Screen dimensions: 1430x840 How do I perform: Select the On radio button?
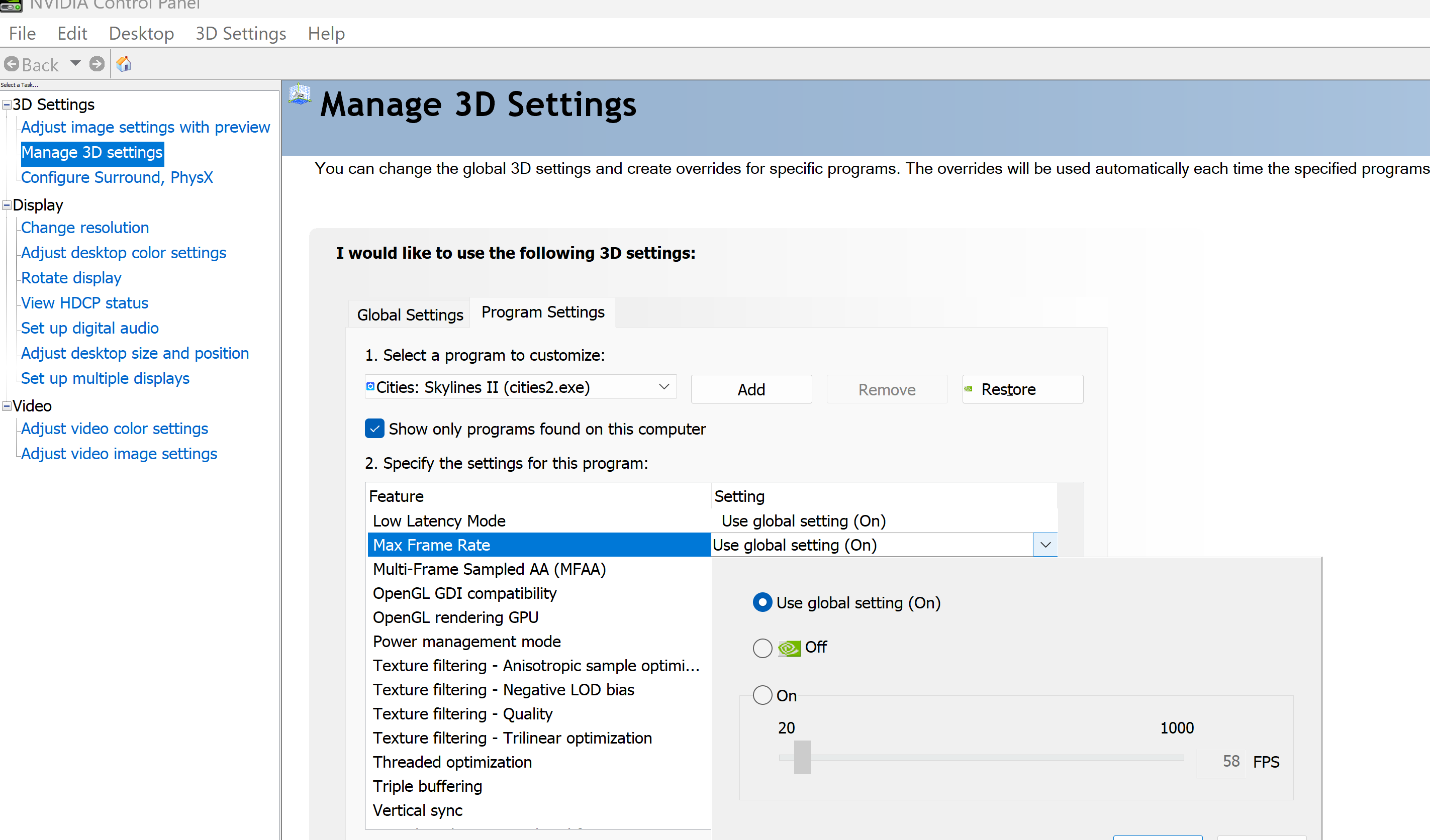(762, 695)
